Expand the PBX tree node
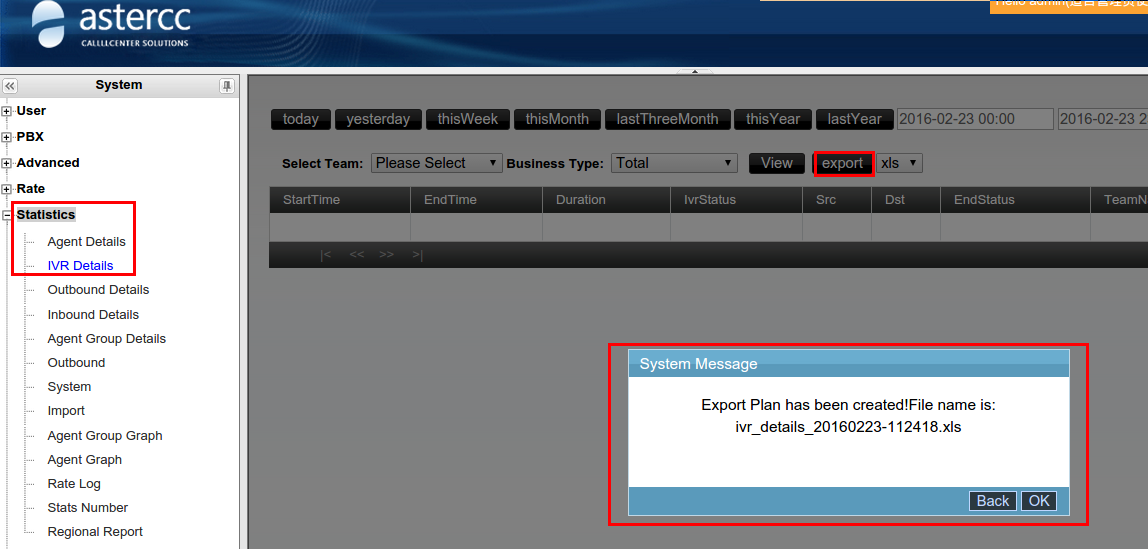The height and width of the screenshot is (549, 1148). 7,137
